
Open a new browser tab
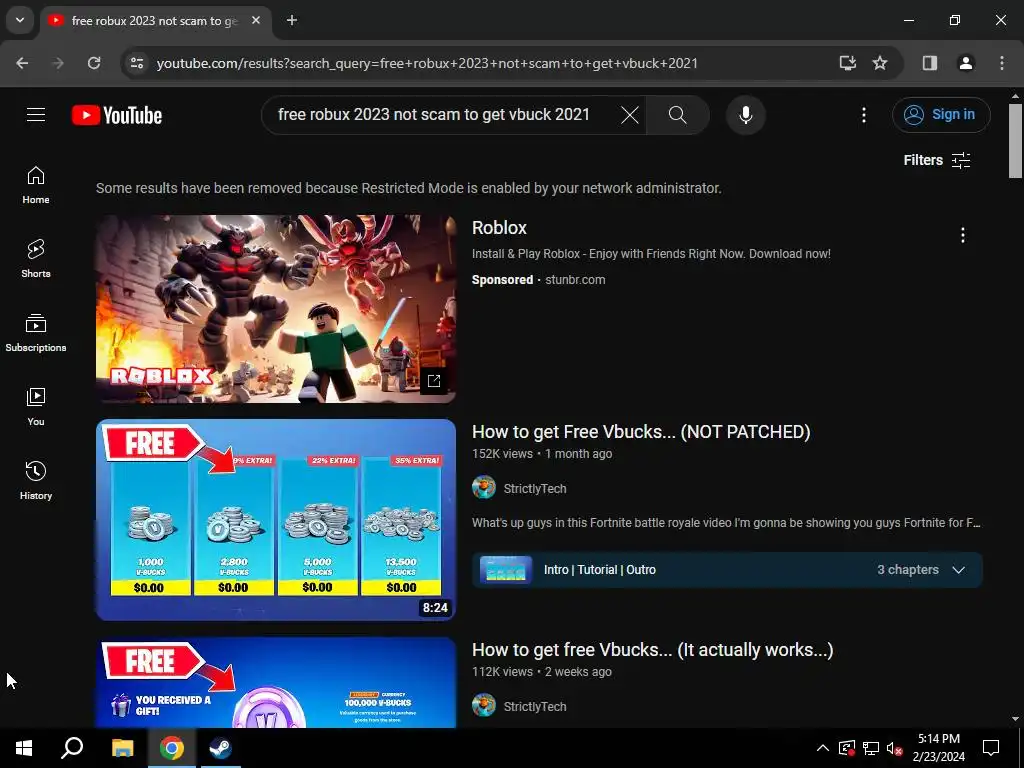coord(292,20)
